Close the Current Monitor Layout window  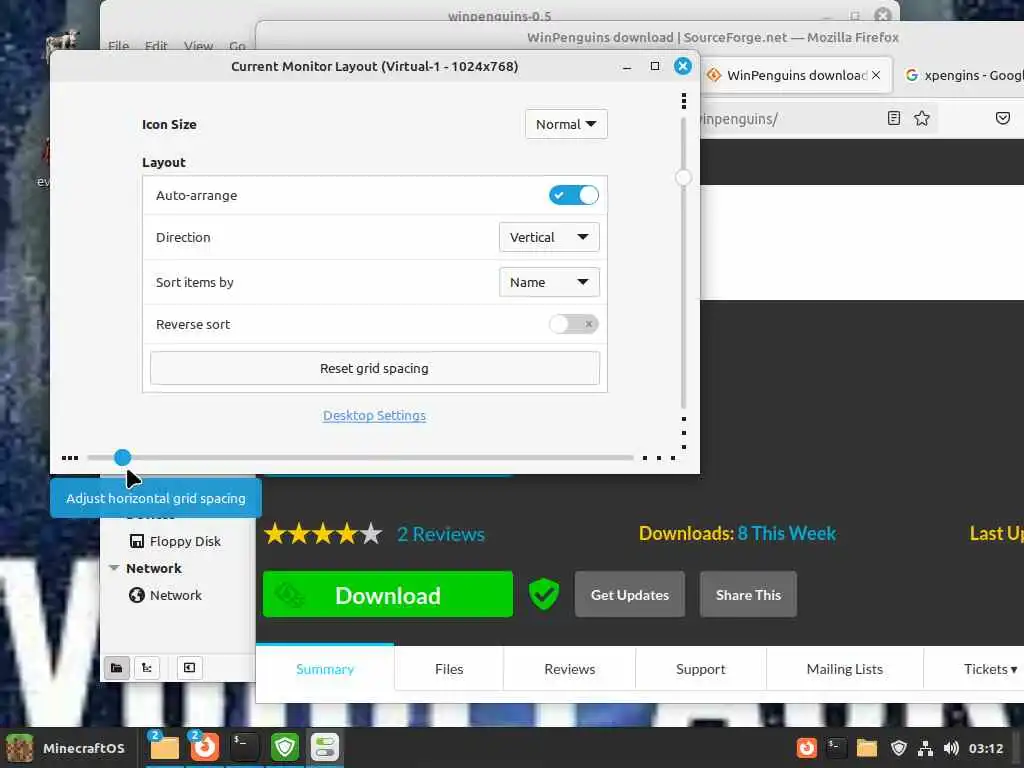pos(682,66)
